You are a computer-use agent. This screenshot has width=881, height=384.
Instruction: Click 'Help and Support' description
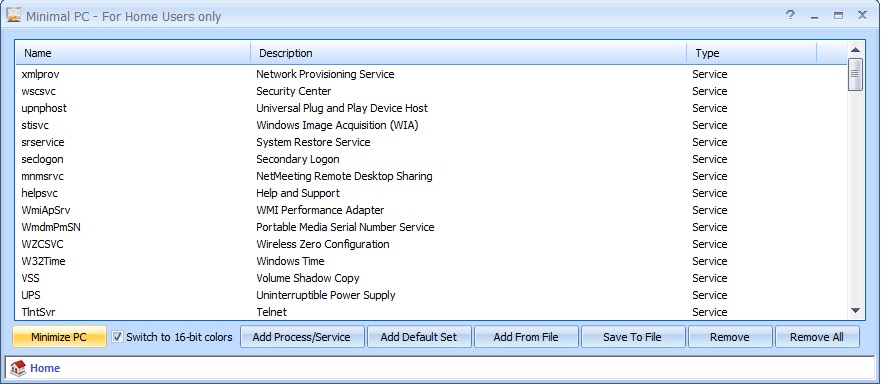(298, 193)
